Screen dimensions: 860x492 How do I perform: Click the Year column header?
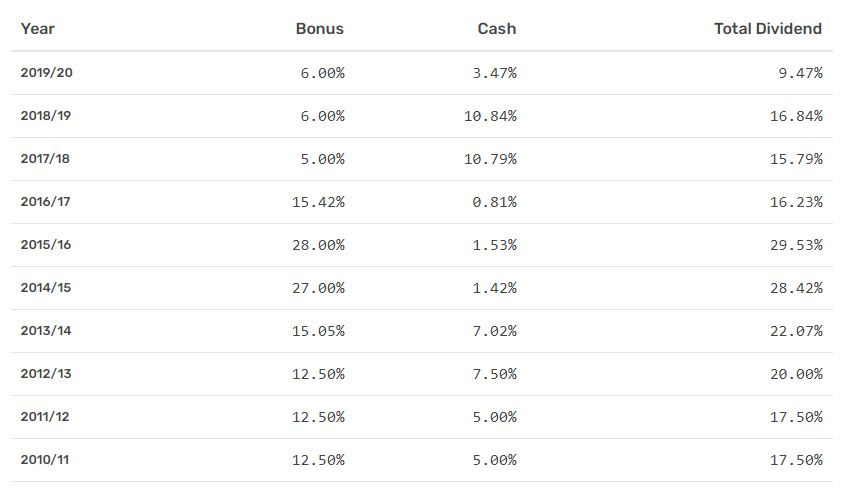click(38, 29)
